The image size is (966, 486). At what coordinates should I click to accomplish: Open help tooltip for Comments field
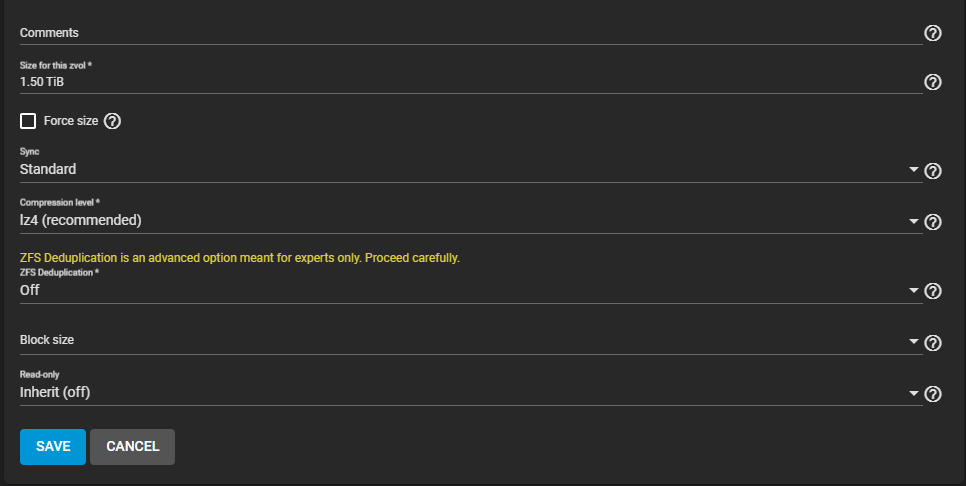coord(933,33)
